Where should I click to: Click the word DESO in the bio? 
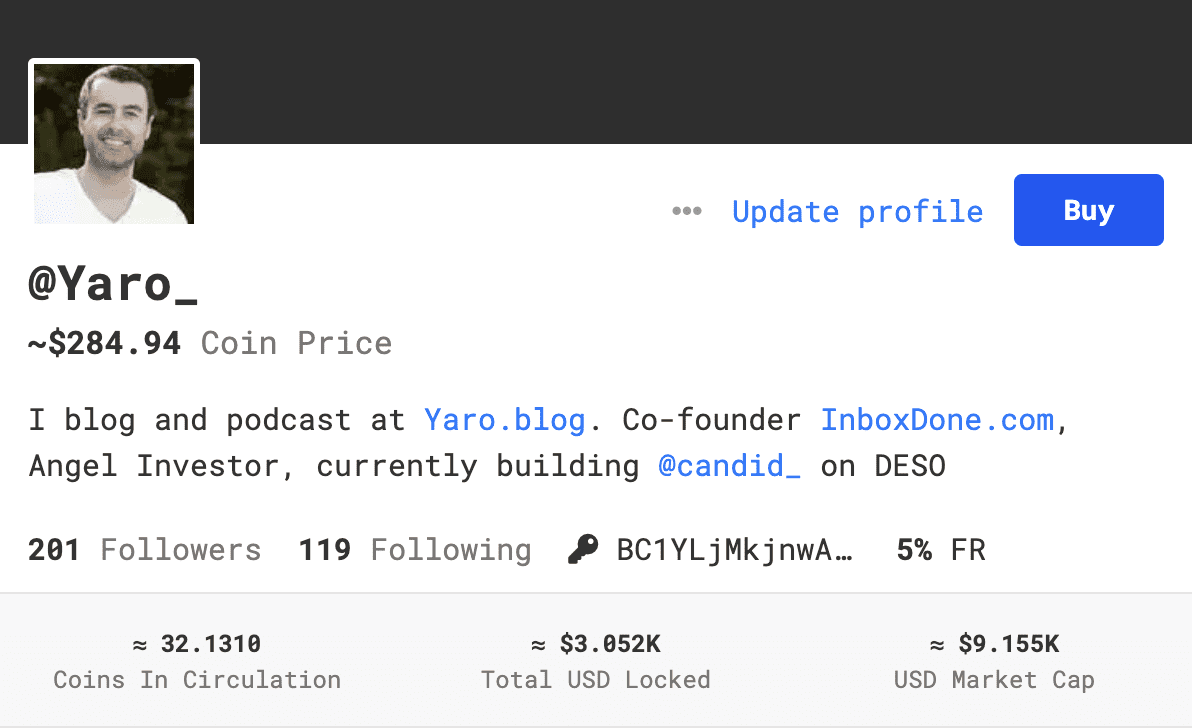pos(908,465)
